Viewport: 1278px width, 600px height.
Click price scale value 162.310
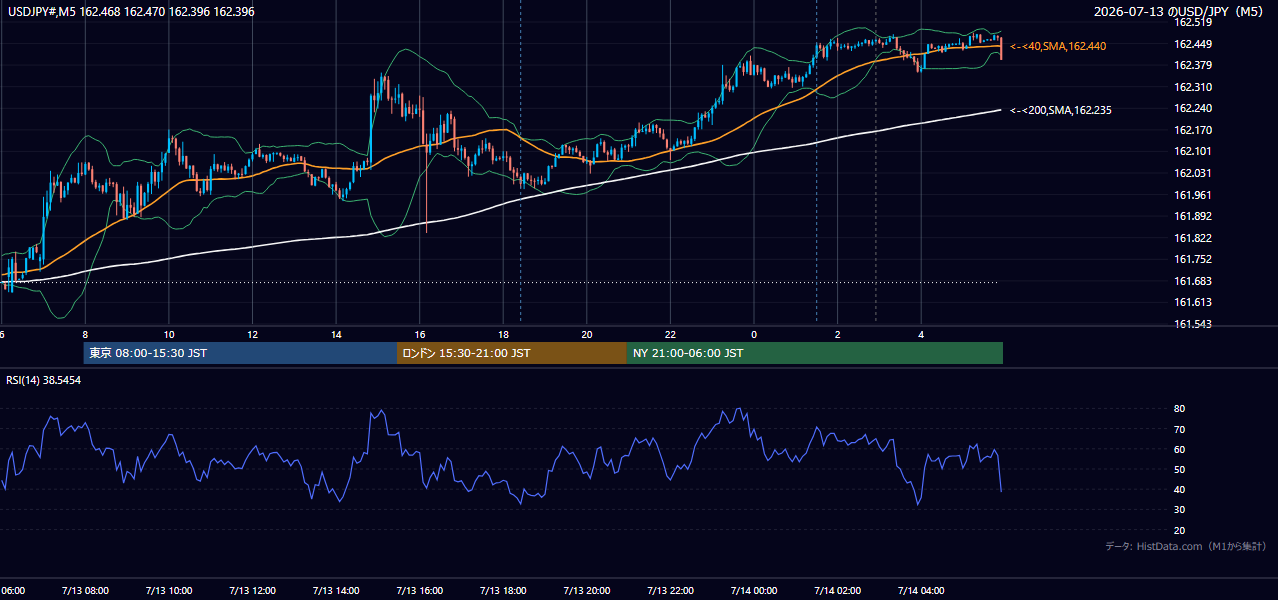pyautogui.click(x=1193, y=87)
